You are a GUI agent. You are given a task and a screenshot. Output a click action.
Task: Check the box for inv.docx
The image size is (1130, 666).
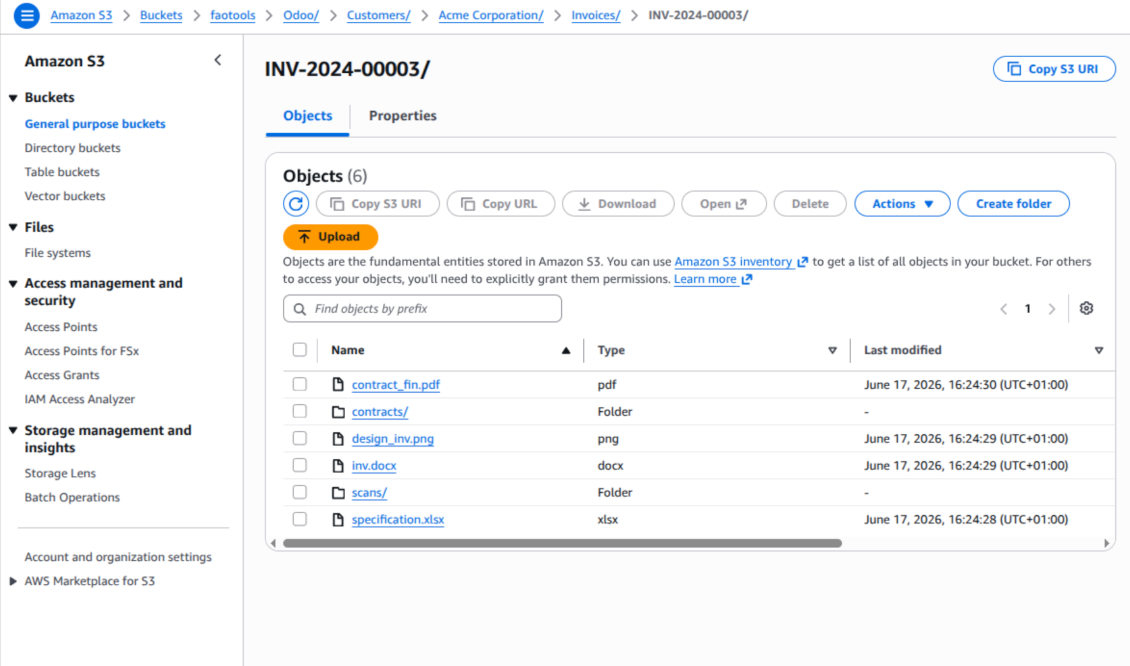[300, 466]
